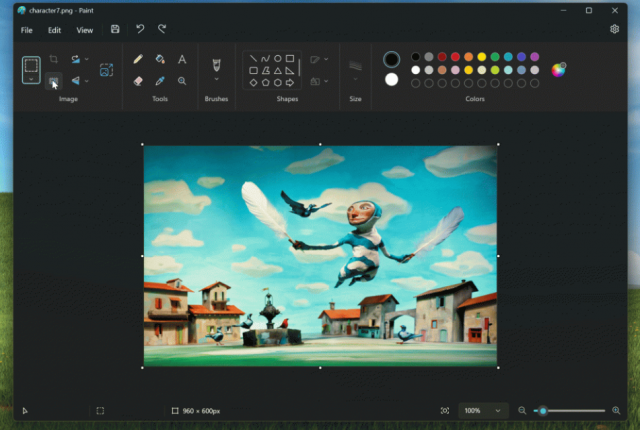640x430 pixels.
Task: Select the Color picker eyedropper tool
Action: tap(160, 81)
